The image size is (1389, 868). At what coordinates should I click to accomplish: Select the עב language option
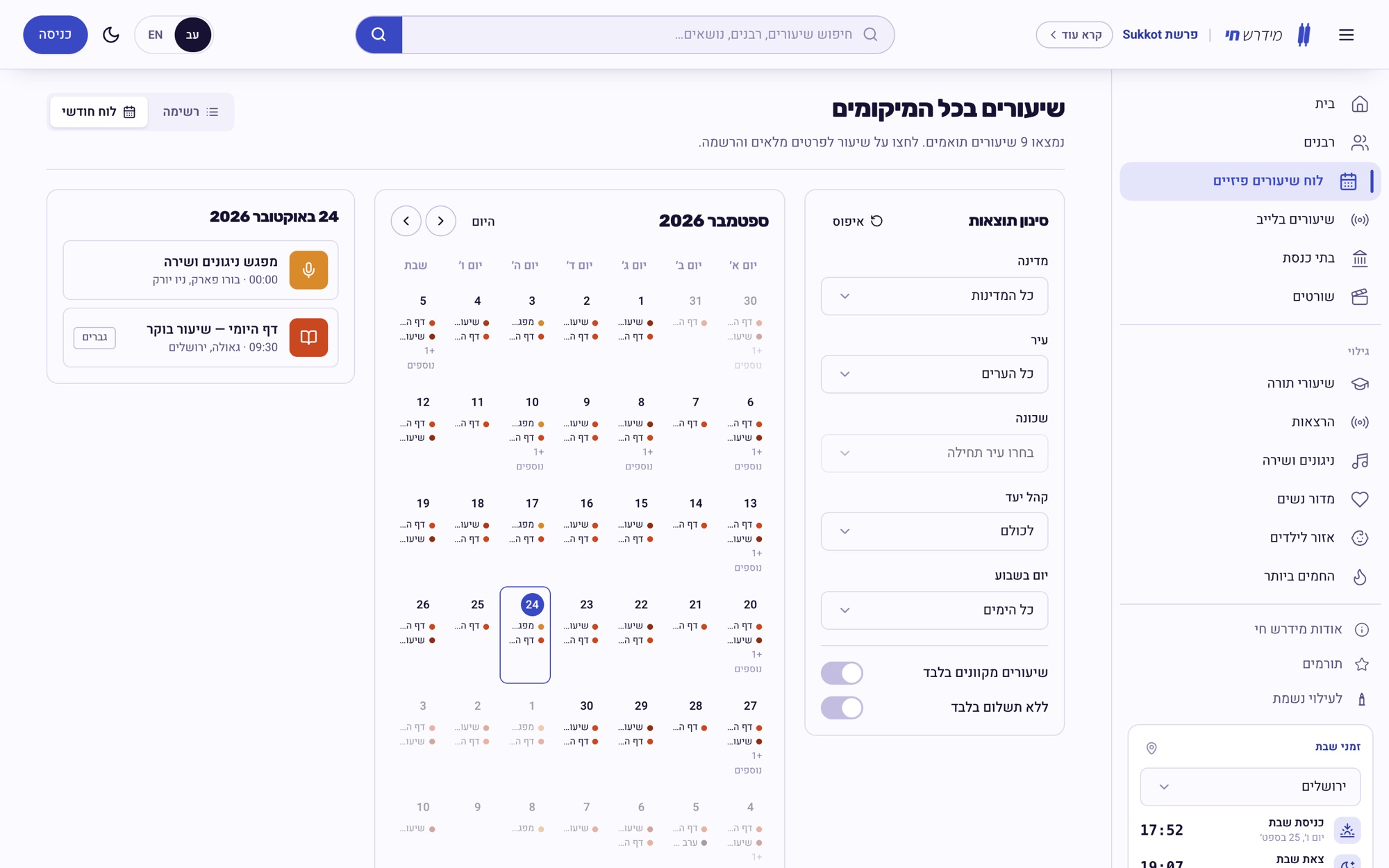192,35
